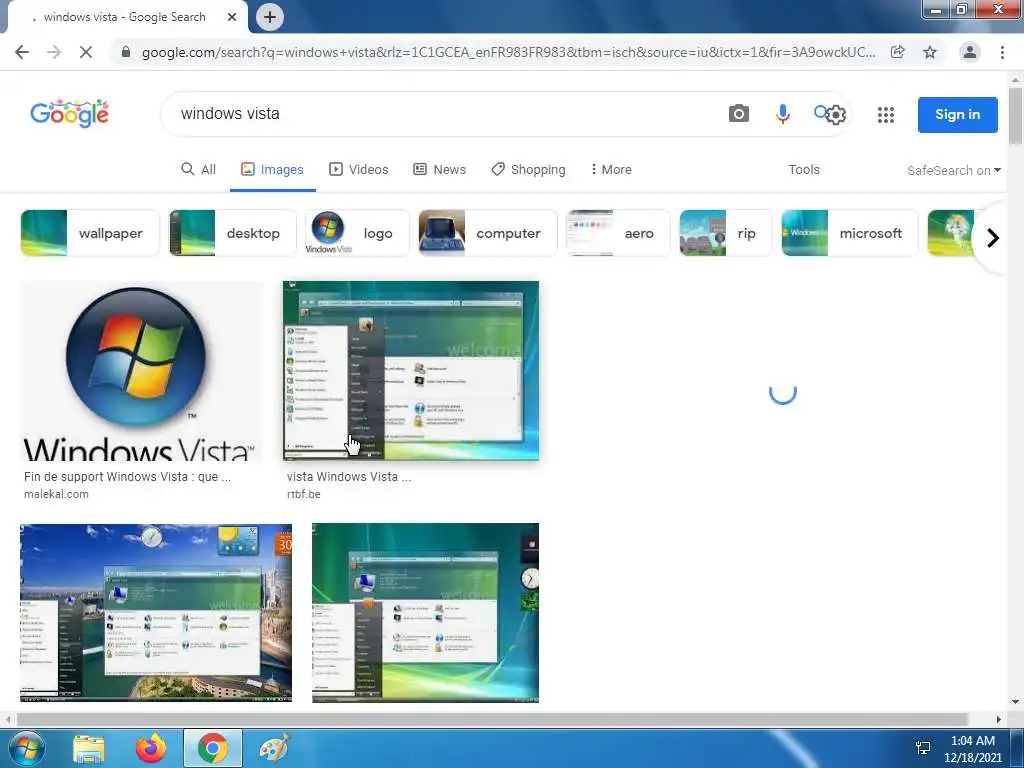Open the Windows Start orb
The width and height of the screenshot is (1024, 768).
click(26, 748)
